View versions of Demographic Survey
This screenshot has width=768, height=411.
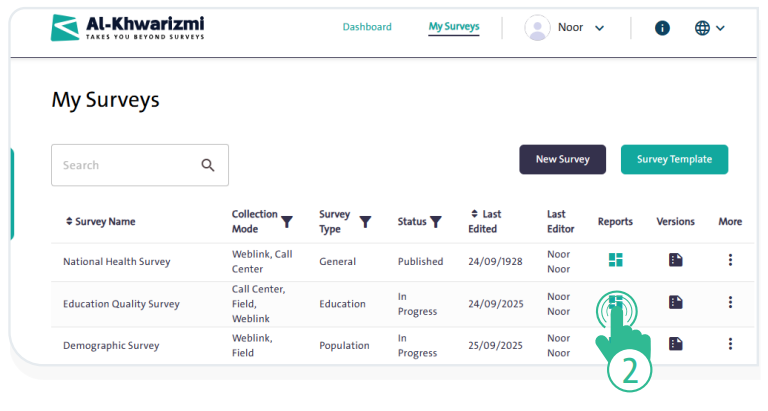(676, 344)
